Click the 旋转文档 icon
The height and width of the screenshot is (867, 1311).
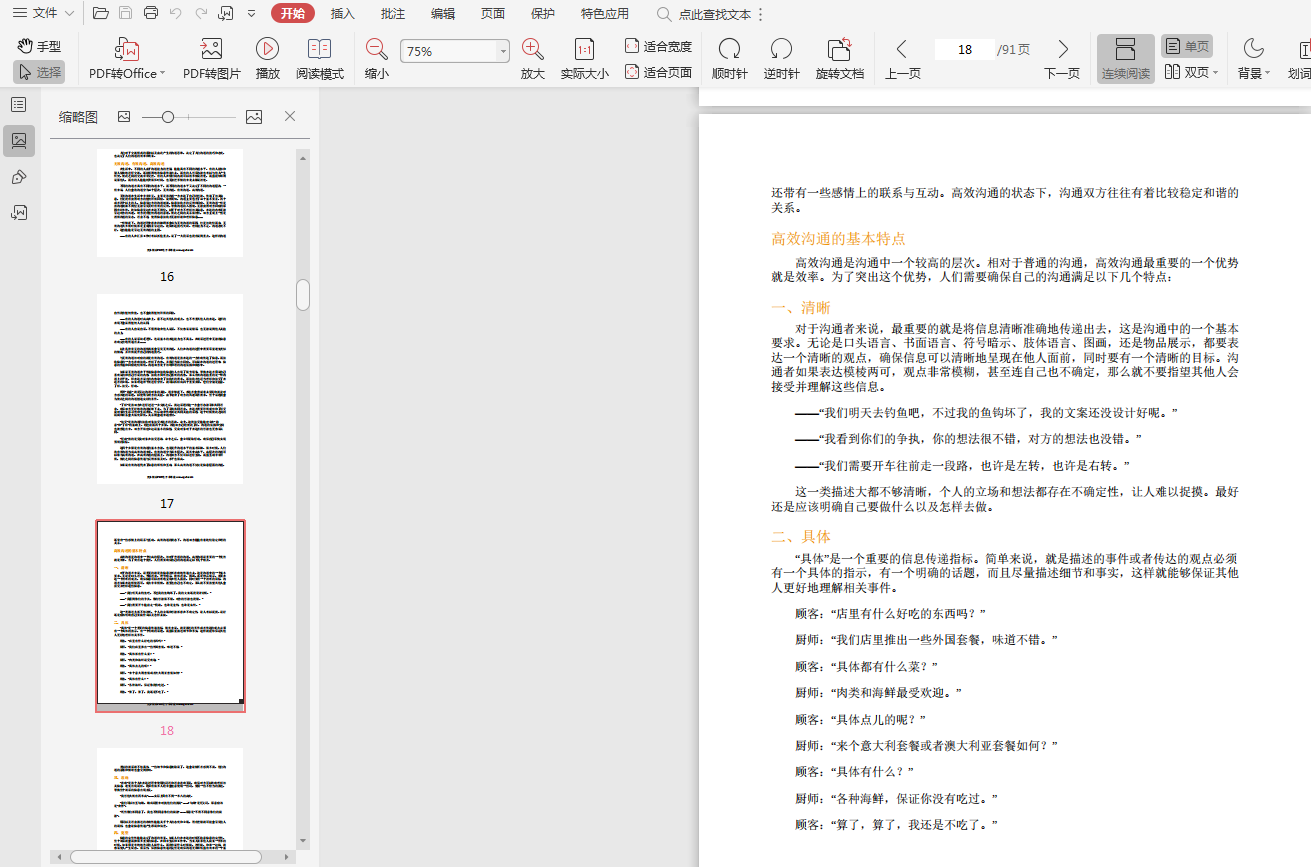pos(839,50)
